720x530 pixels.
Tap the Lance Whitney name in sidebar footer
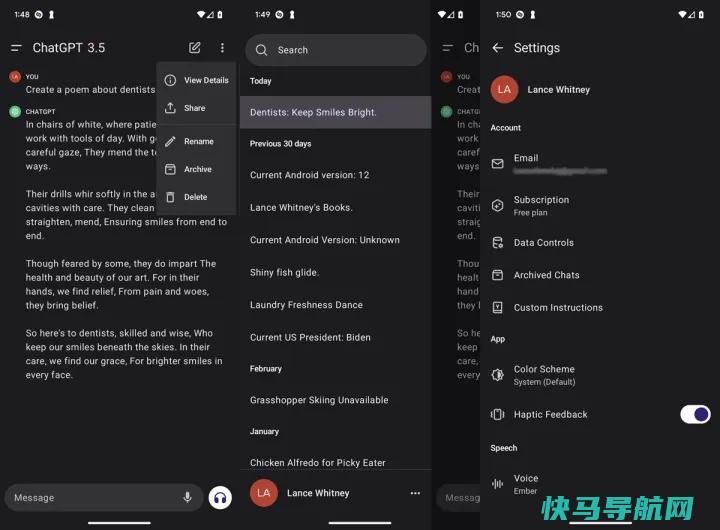pos(318,493)
